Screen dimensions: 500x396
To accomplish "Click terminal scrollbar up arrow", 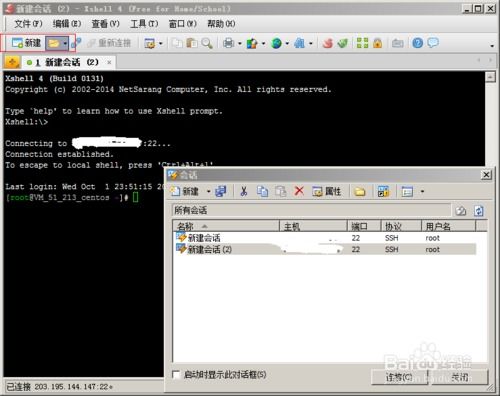I will pos(490,77).
